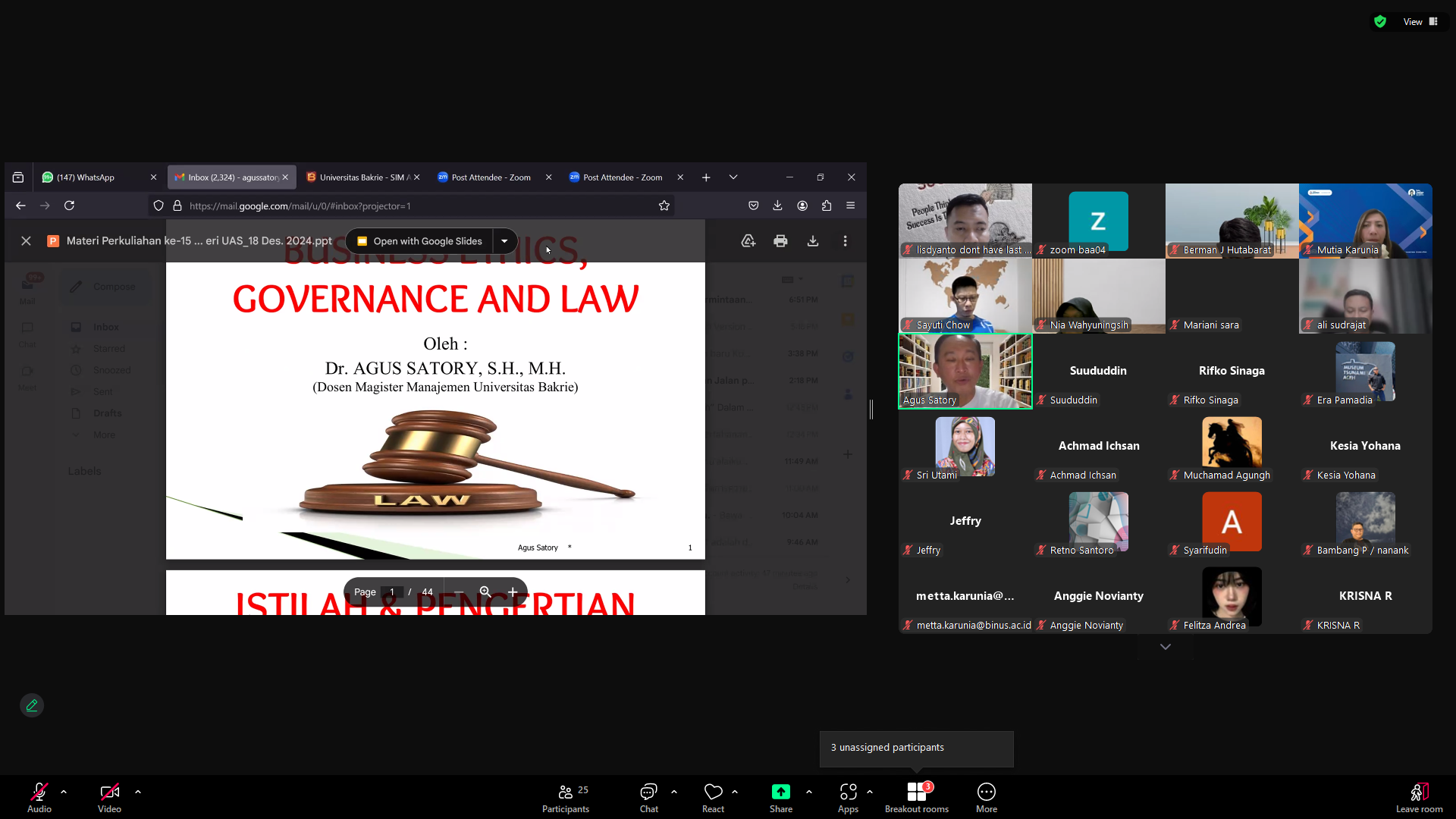Open the browser account icon
Screen dimensions: 1456x819
[x=802, y=206]
